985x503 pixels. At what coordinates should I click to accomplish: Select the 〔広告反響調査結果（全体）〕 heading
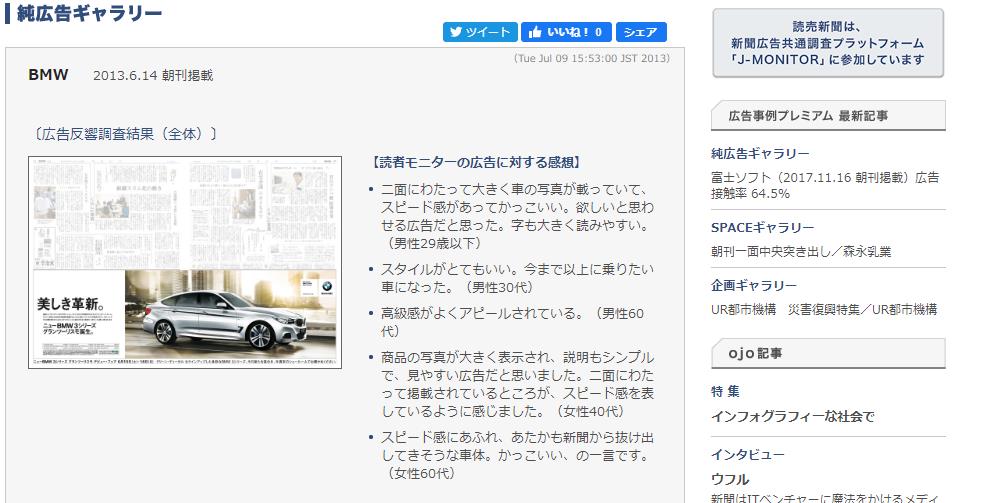click(126, 134)
